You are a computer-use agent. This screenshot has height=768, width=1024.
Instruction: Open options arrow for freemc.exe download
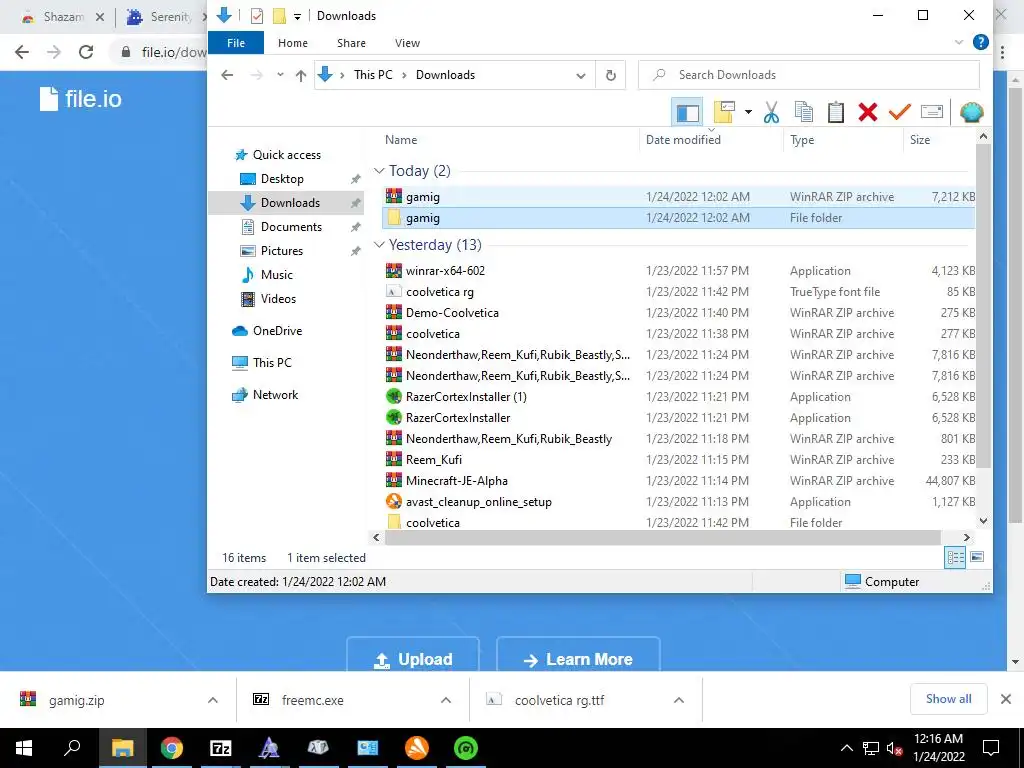pos(446,700)
